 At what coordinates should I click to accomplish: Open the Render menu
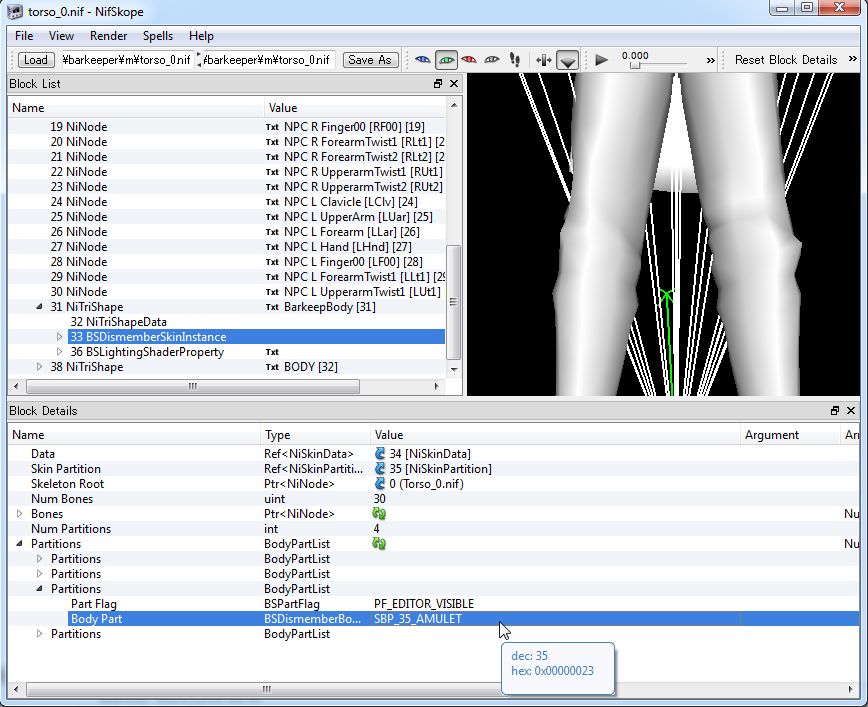click(108, 36)
